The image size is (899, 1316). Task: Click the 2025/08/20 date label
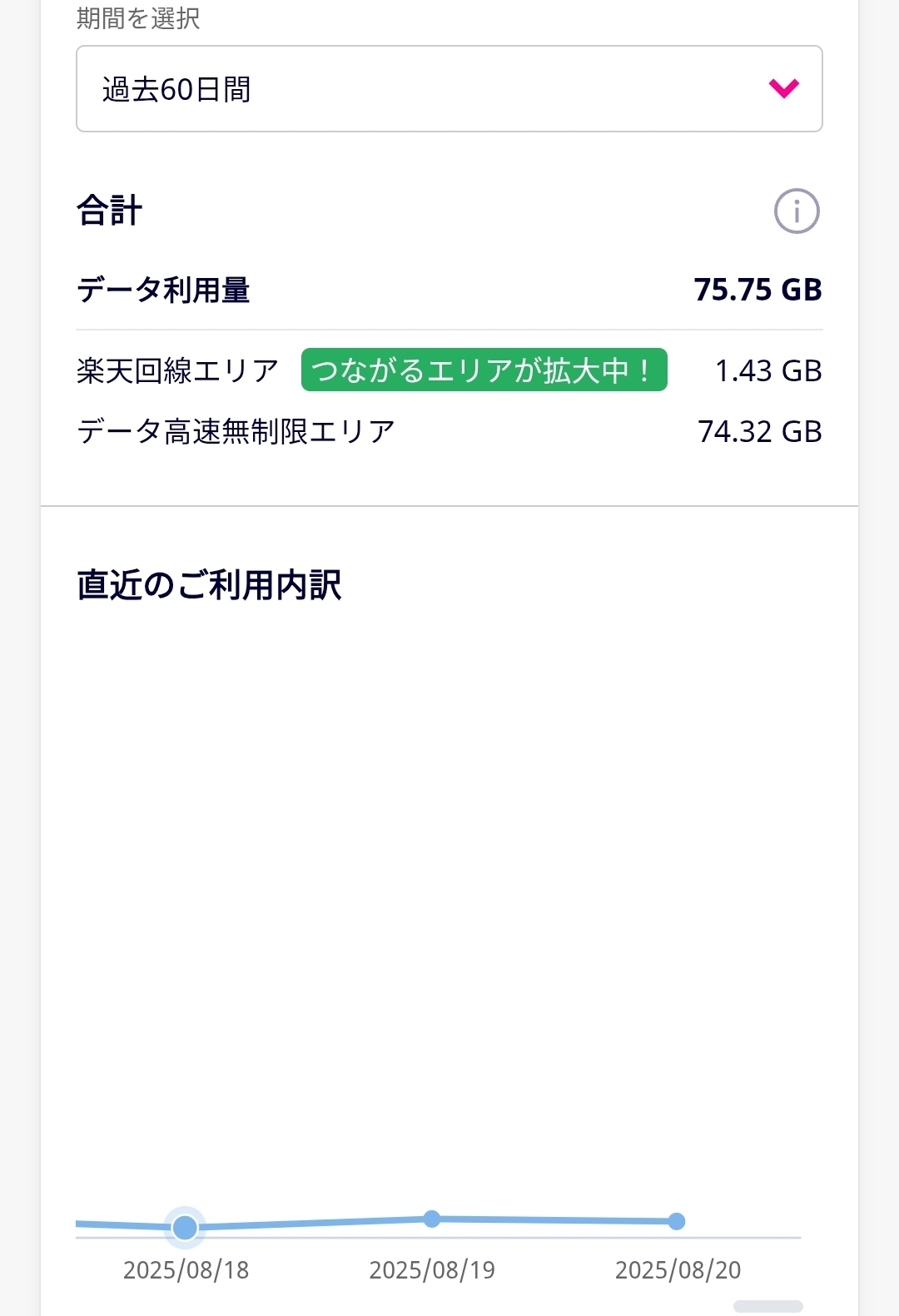pyautogui.click(x=678, y=1270)
